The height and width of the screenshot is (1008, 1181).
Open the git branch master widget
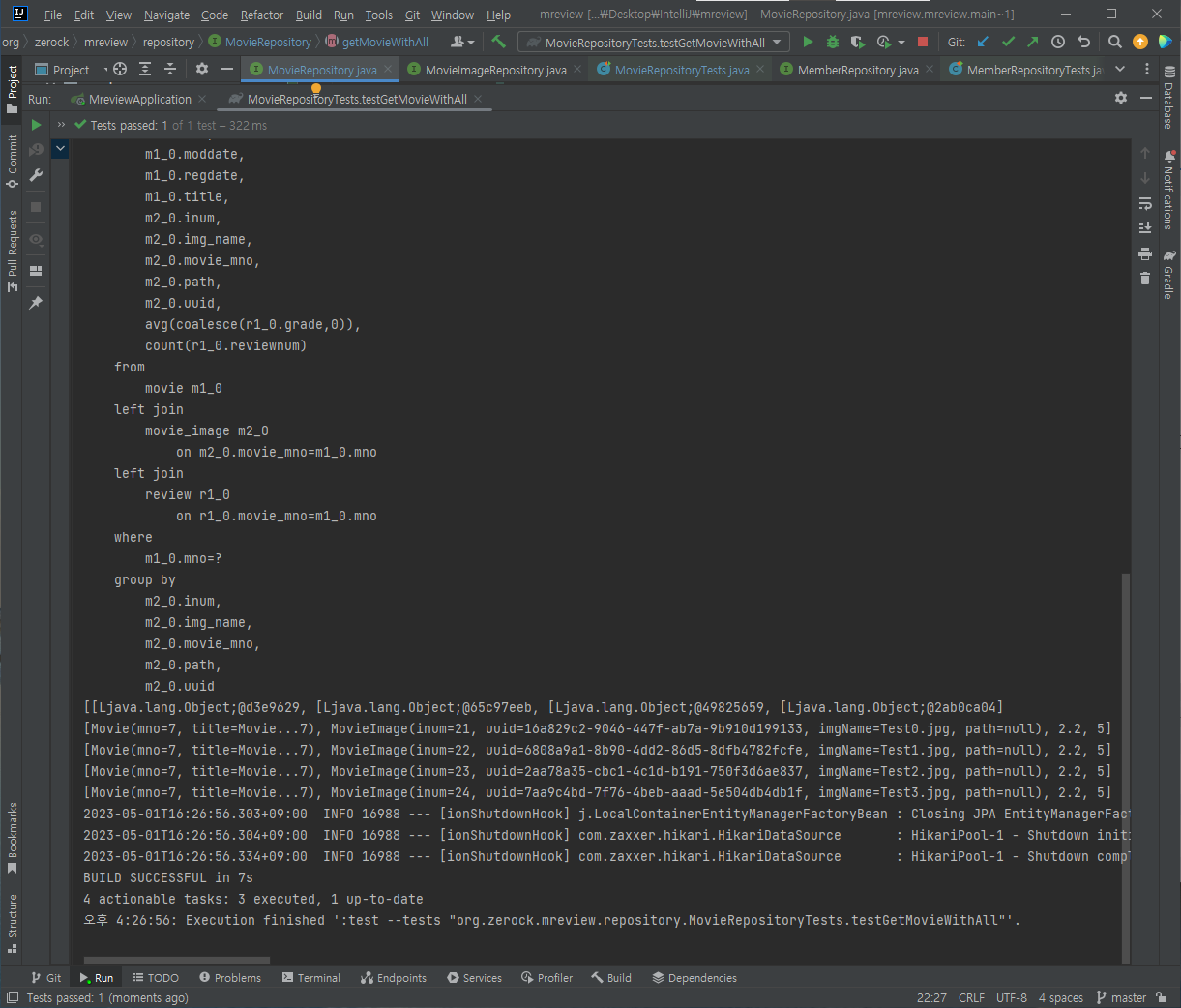(x=1121, y=997)
